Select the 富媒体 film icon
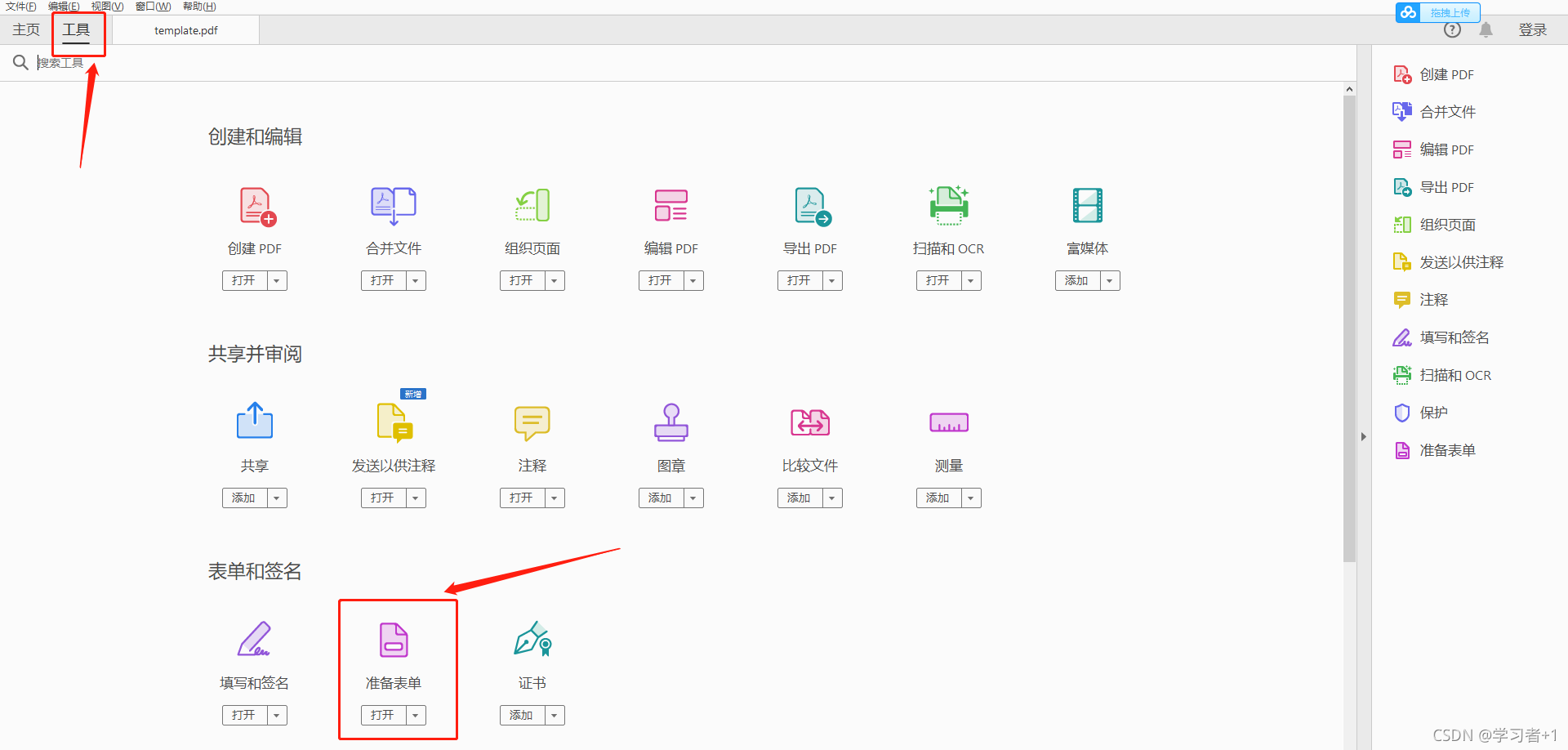 1088,206
